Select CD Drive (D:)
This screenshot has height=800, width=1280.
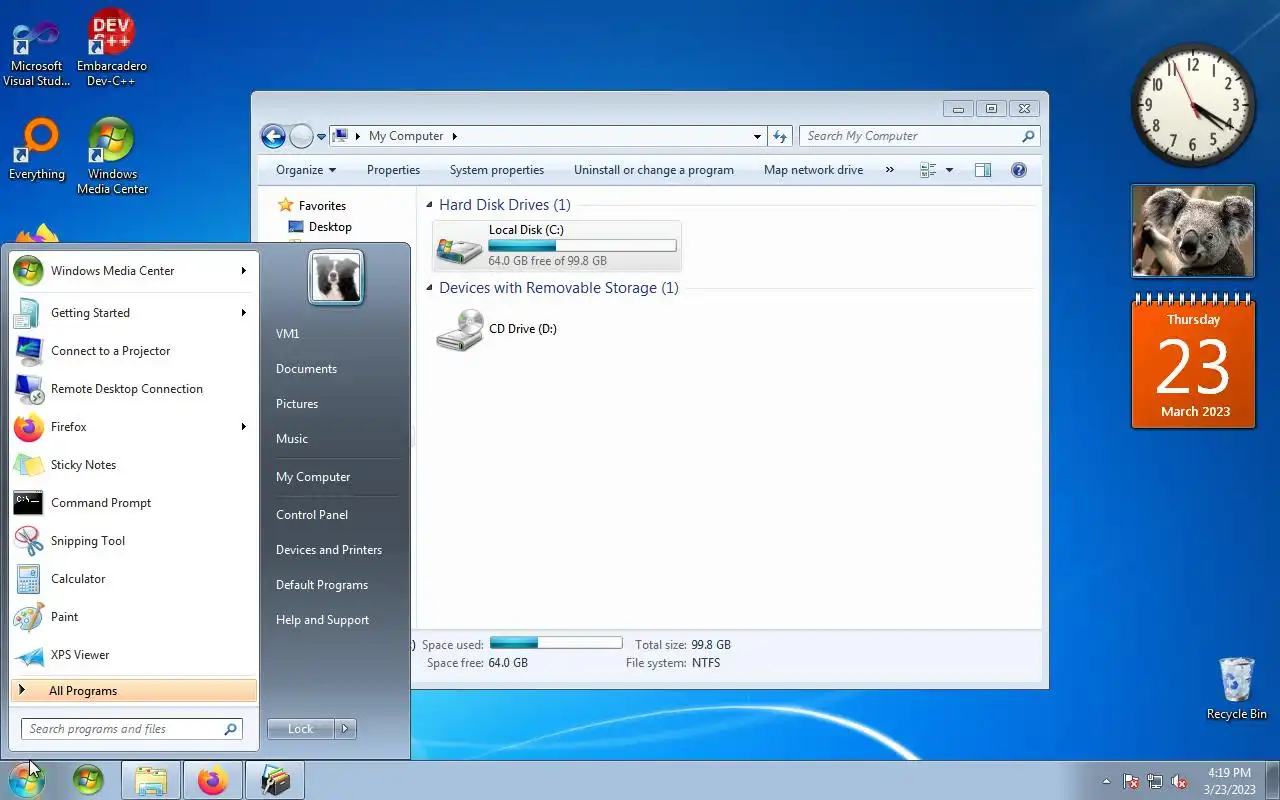point(497,329)
